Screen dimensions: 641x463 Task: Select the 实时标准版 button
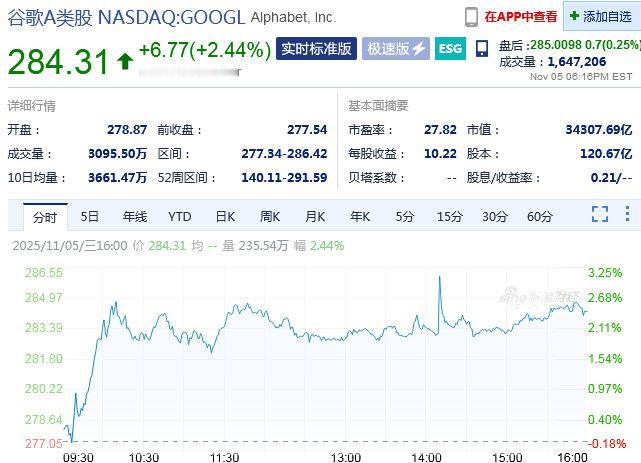pos(316,49)
